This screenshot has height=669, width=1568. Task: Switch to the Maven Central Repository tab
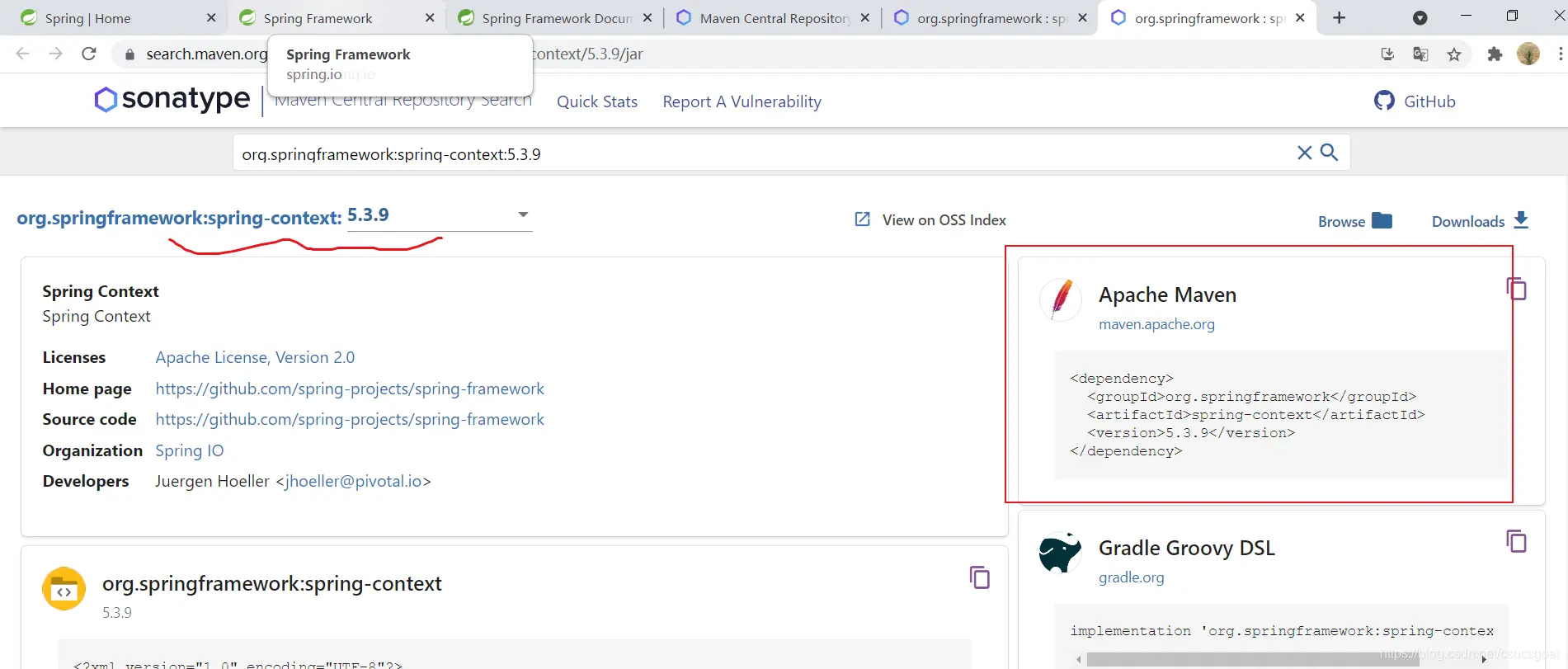773,18
